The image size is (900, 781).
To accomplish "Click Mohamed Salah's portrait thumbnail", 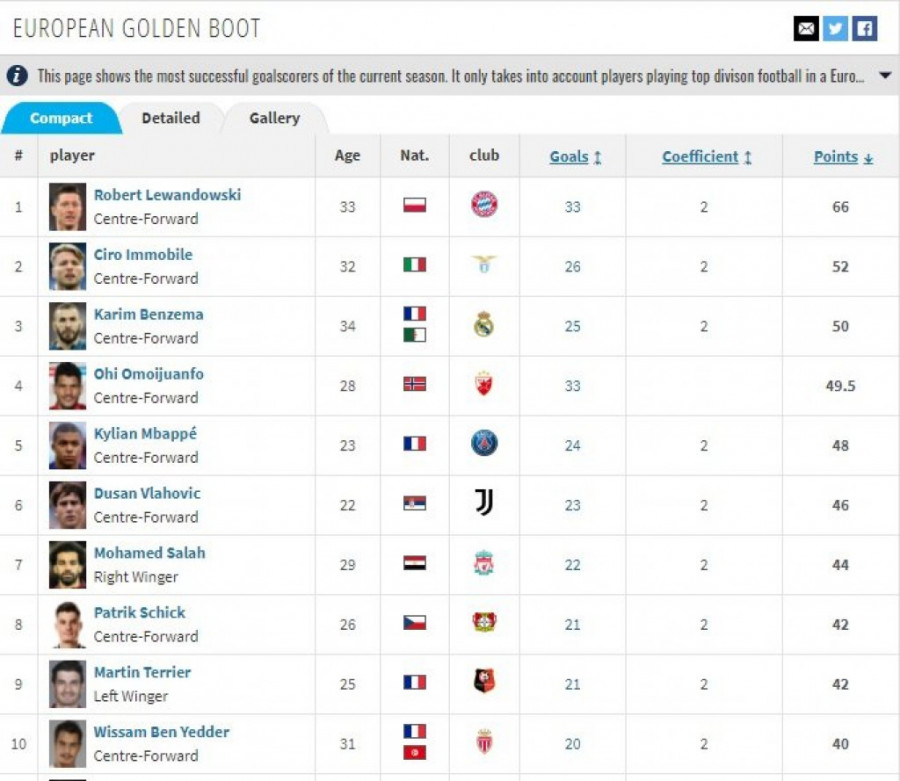I will click(x=68, y=565).
